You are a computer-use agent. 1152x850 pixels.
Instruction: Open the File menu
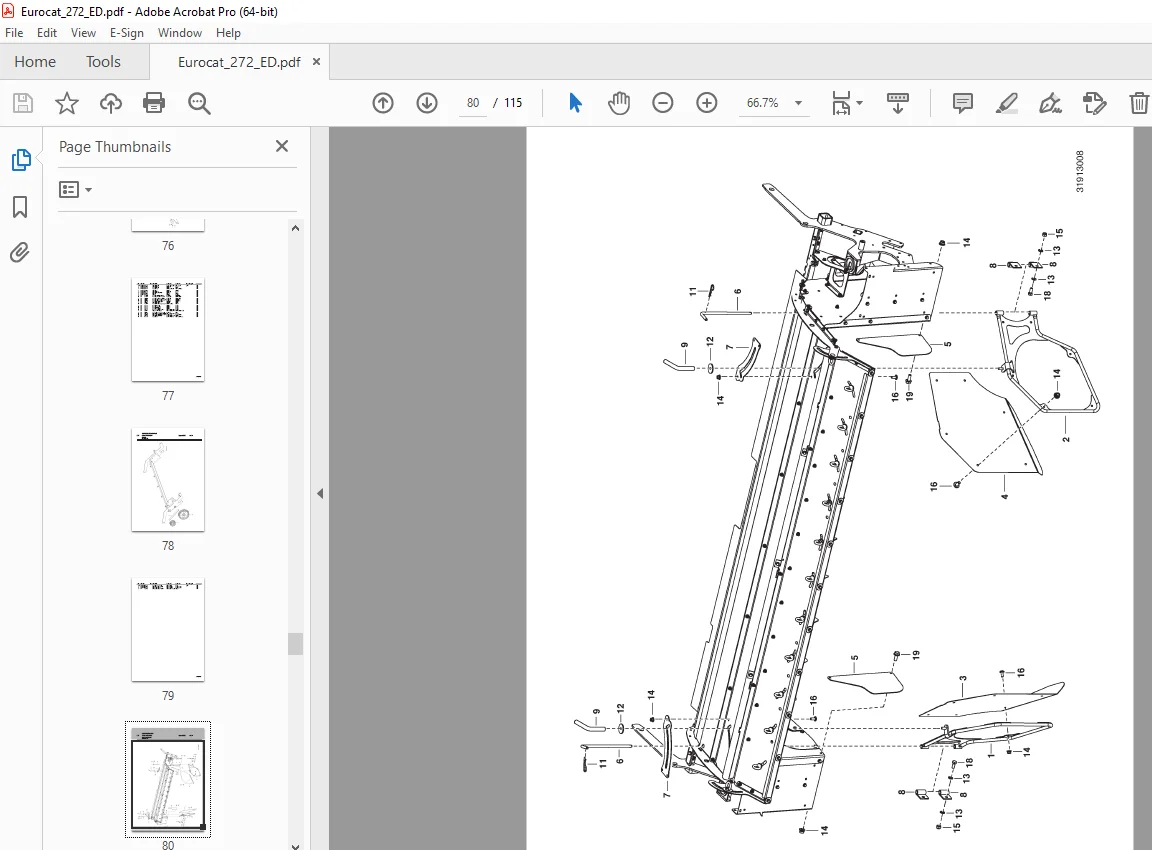[x=14, y=33]
